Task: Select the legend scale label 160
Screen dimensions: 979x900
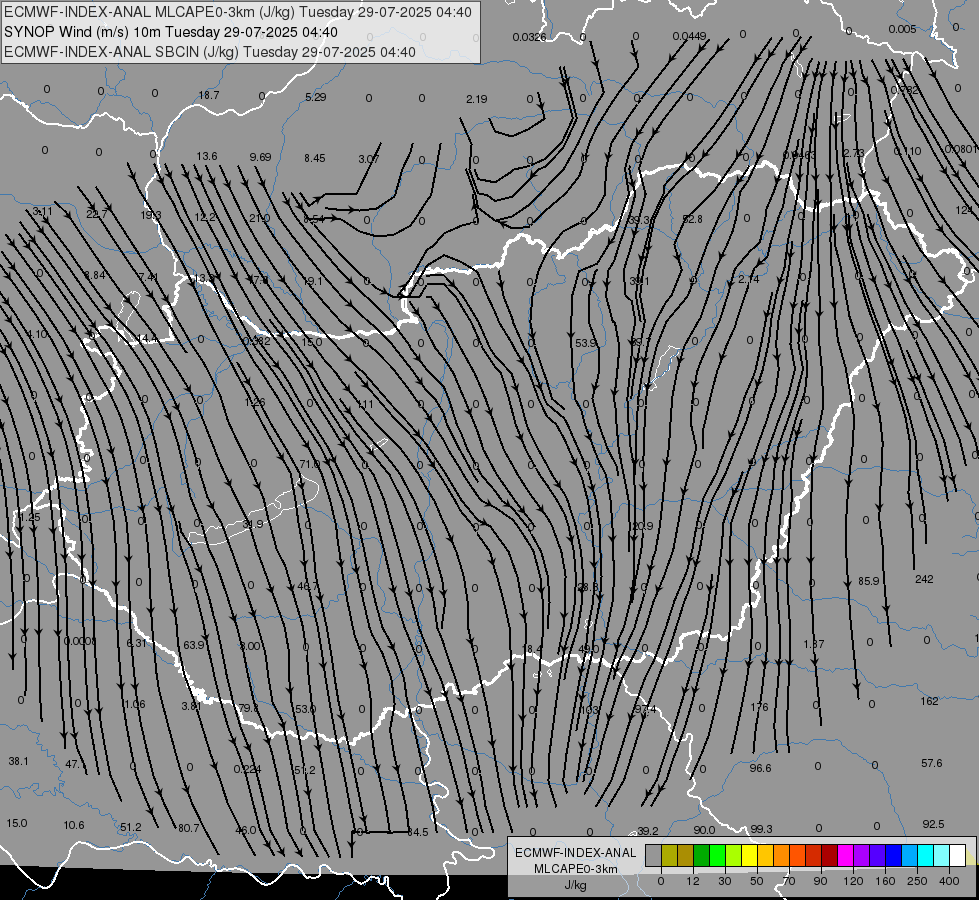Action: [x=885, y=881]
